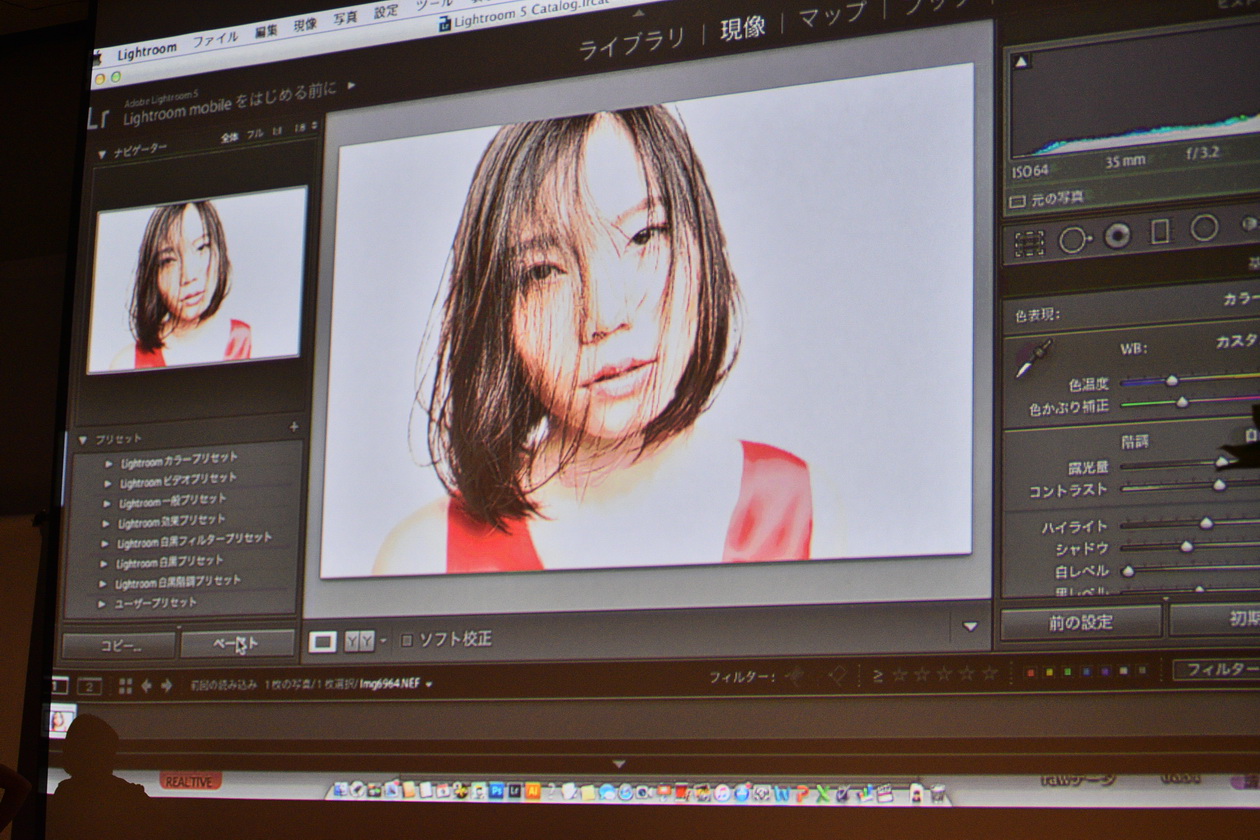Collapse the プリセット panel

(82, 440)
